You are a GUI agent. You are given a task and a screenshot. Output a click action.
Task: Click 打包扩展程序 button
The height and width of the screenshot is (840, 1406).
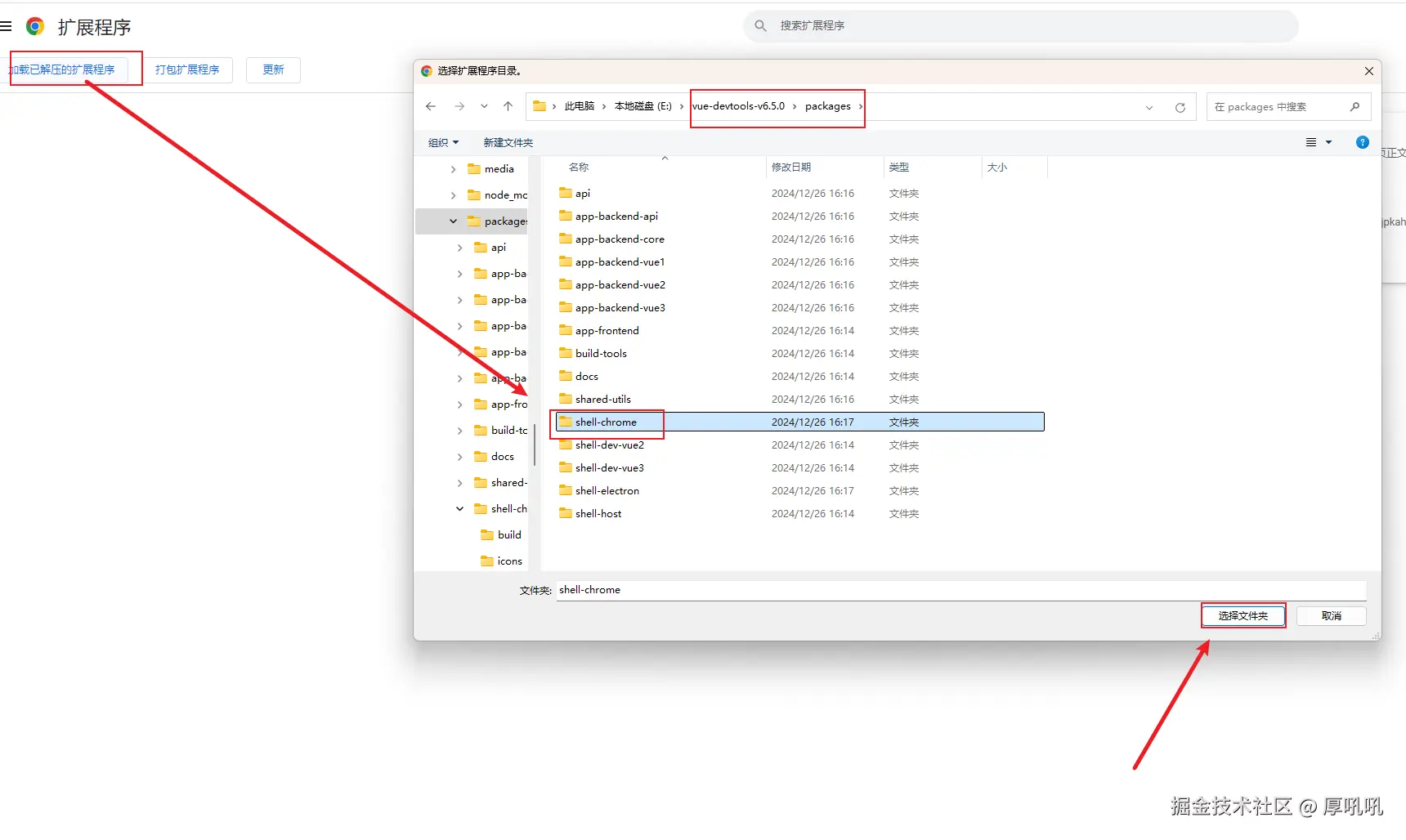(x=187, y=69)
